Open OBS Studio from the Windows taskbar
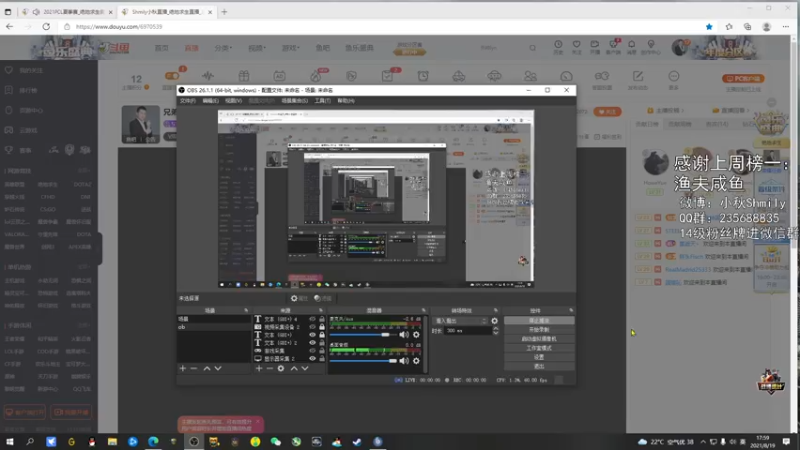 pyautogui.click(x=194, y=442)
